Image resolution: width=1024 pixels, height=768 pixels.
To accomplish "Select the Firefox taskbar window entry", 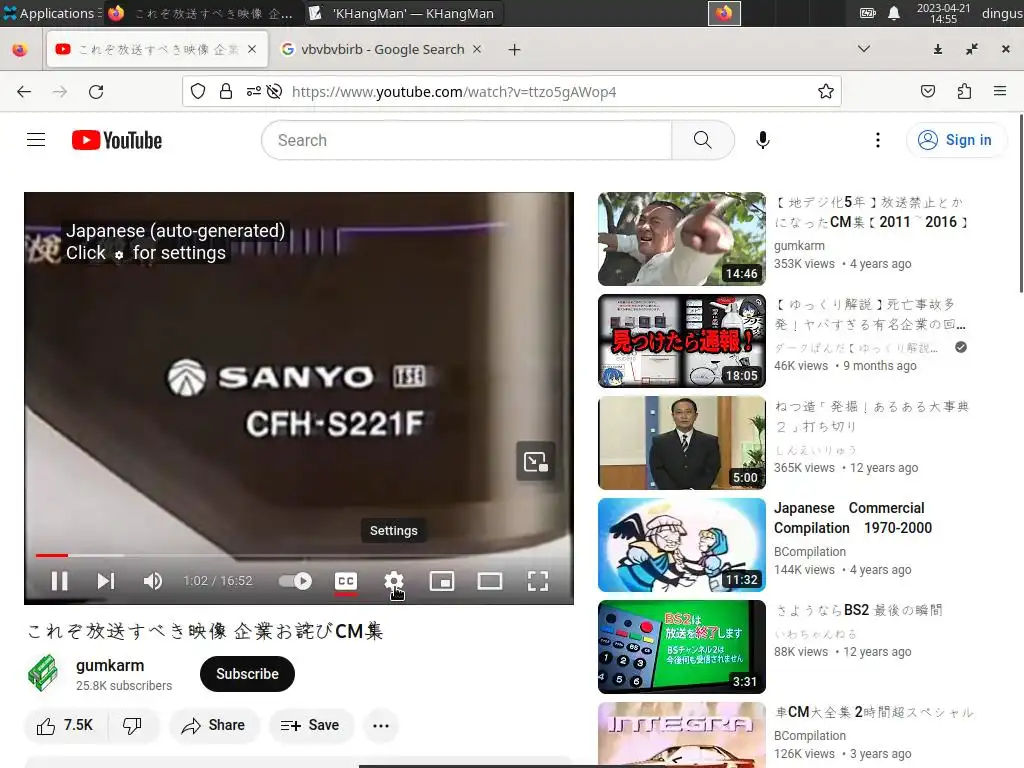I will [x=203, y=13].
